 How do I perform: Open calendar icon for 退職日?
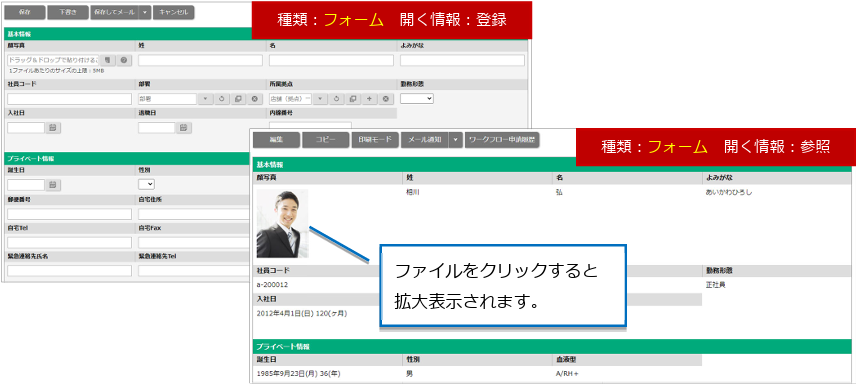(x=184, y=128)
